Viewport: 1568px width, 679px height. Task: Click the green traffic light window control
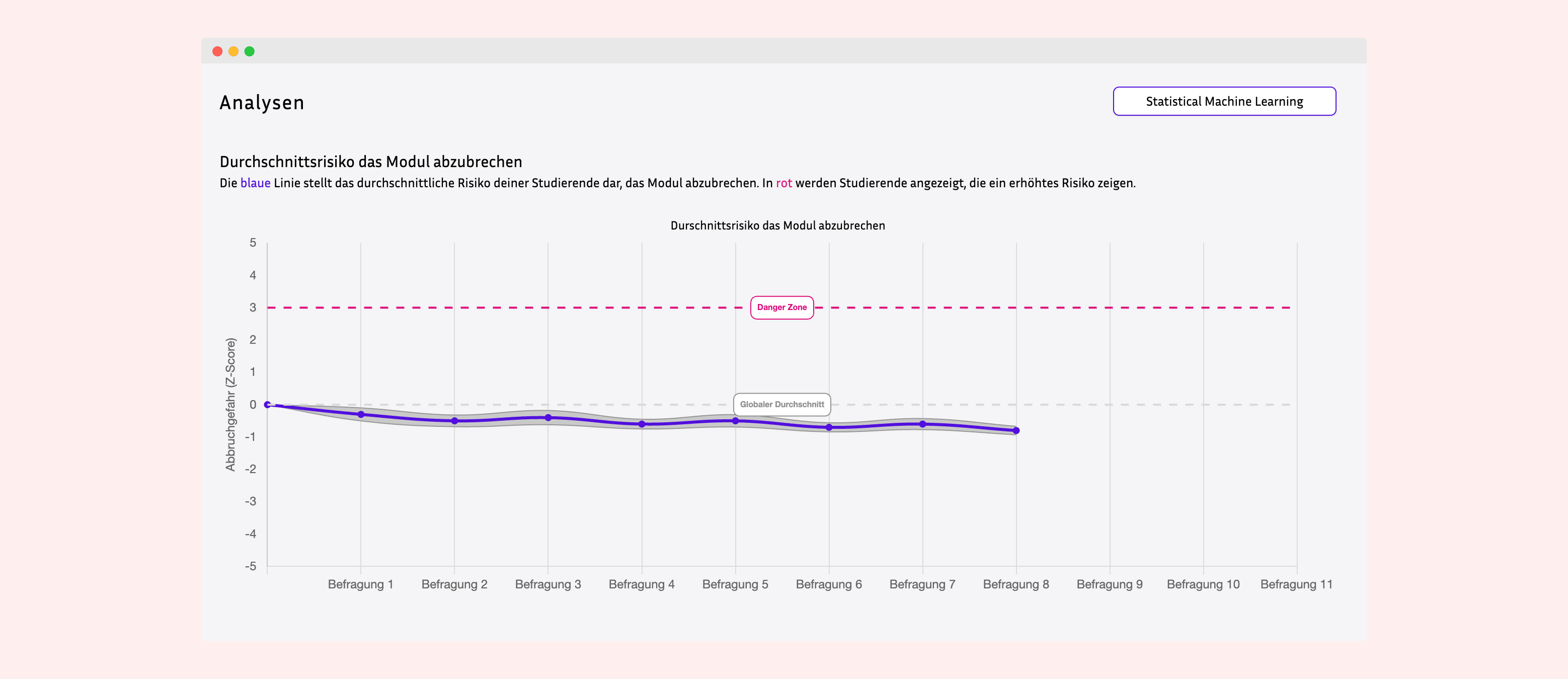249,52
